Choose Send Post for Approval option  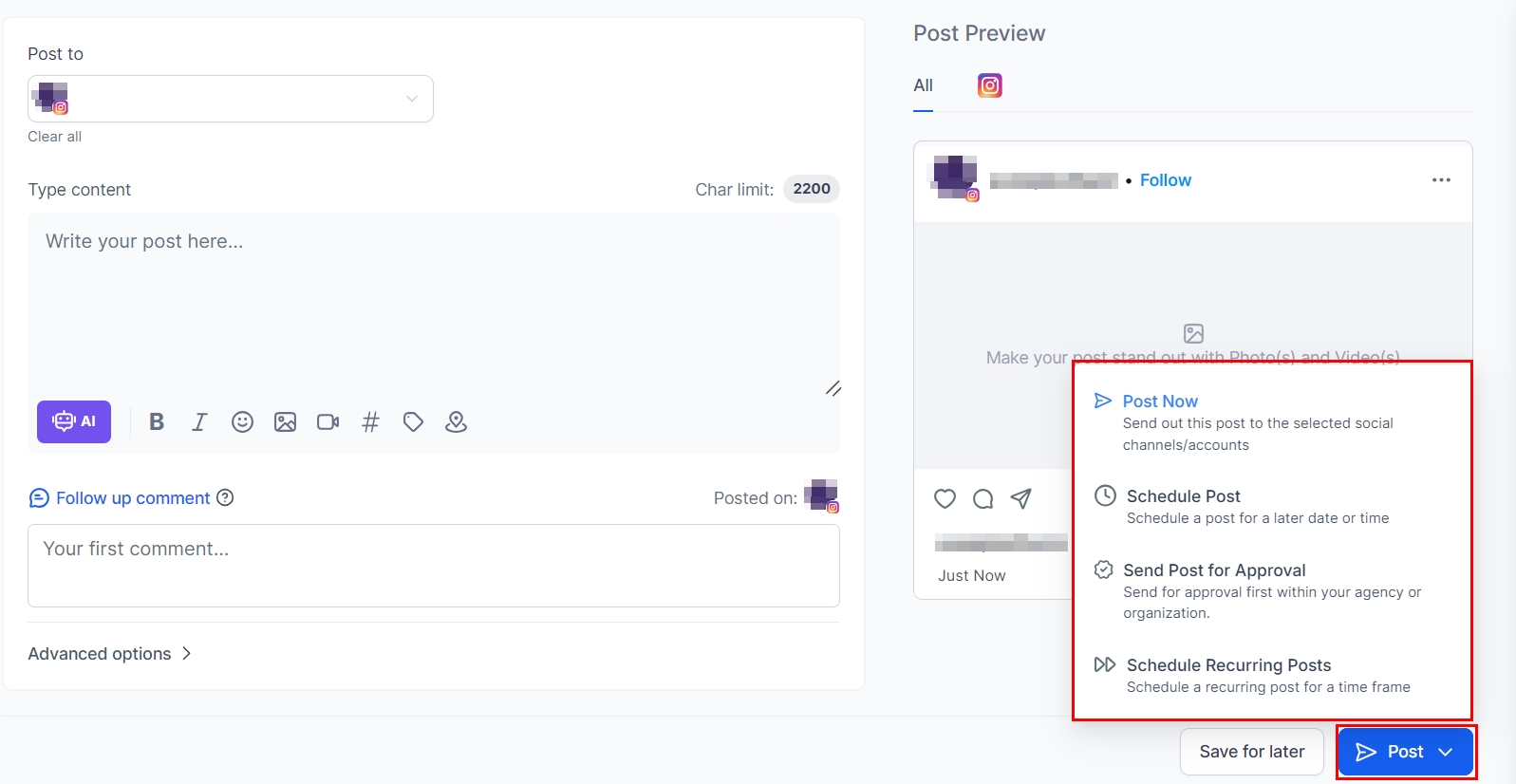1214,570
